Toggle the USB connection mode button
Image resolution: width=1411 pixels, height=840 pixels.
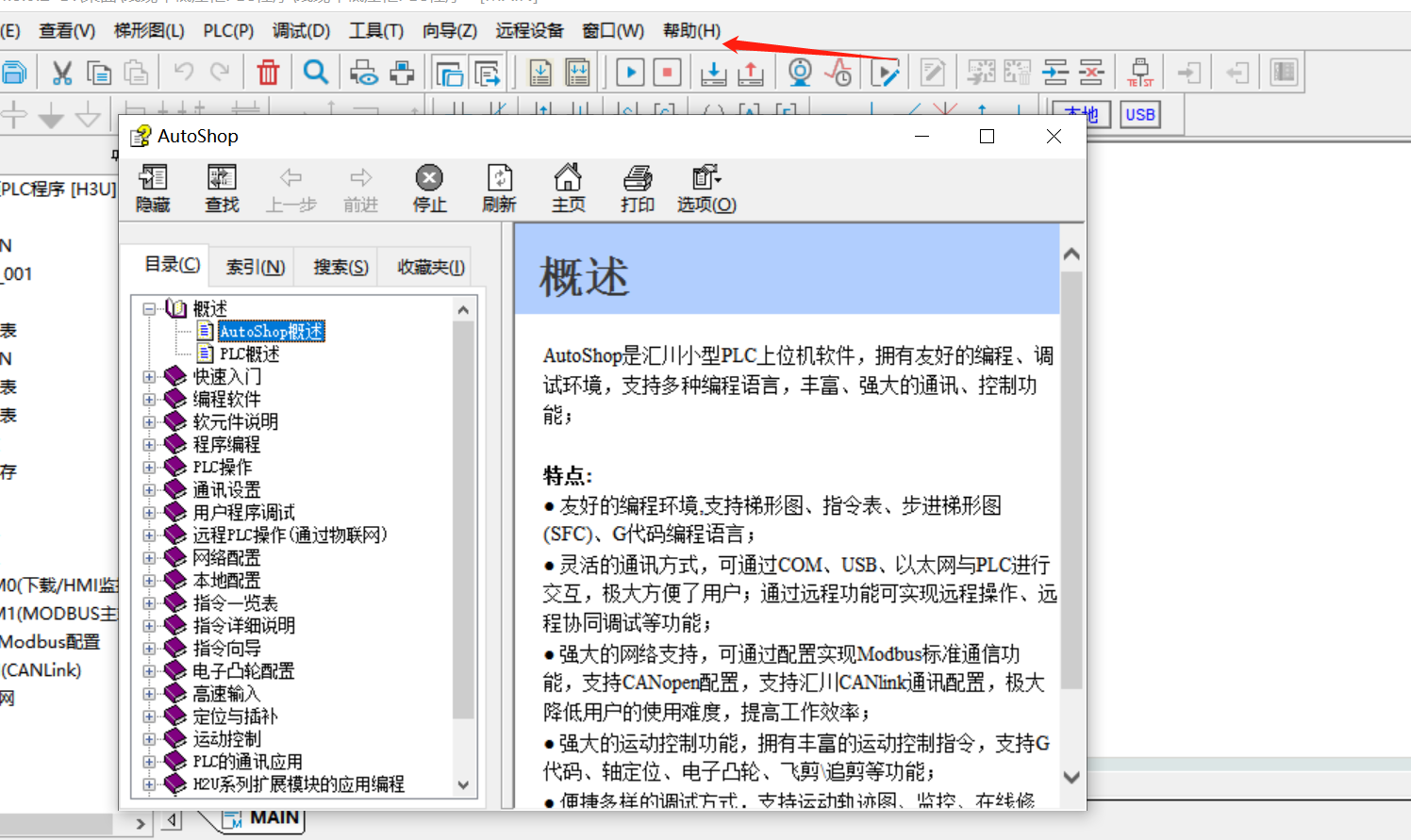tap(1139, 115)
